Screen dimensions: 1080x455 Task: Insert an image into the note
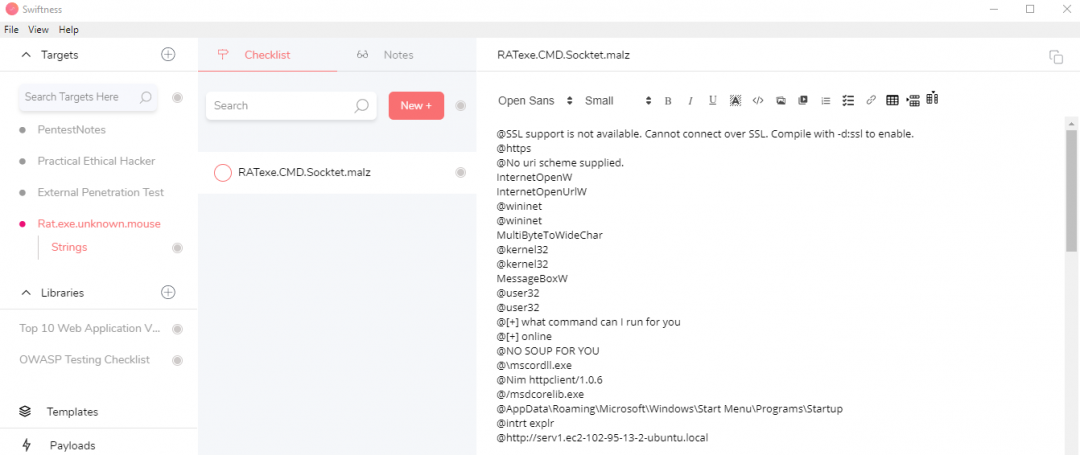(x=780, y=100)
